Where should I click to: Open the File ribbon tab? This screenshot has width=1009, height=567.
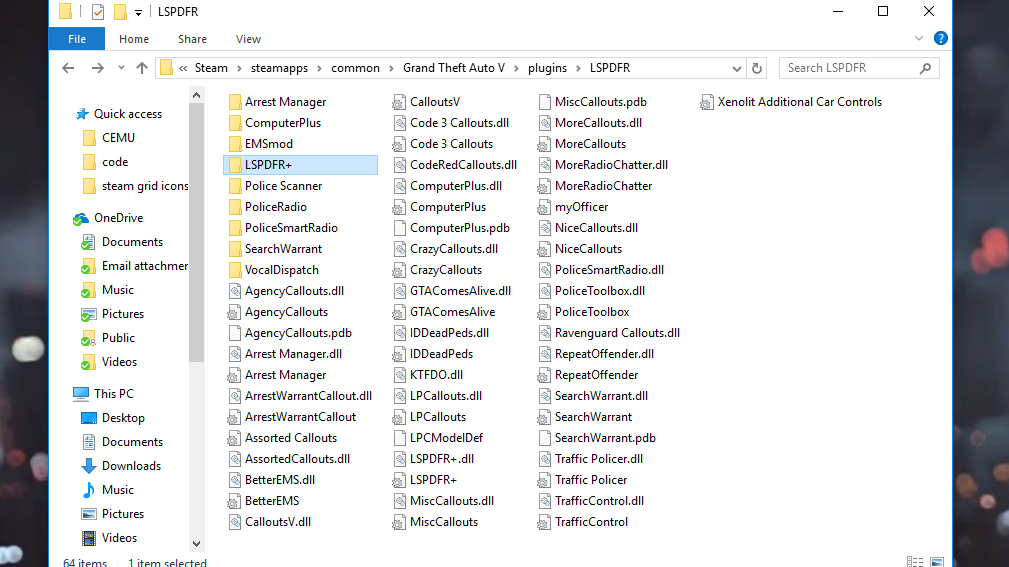pyautogui.click(x=77, y=39)
